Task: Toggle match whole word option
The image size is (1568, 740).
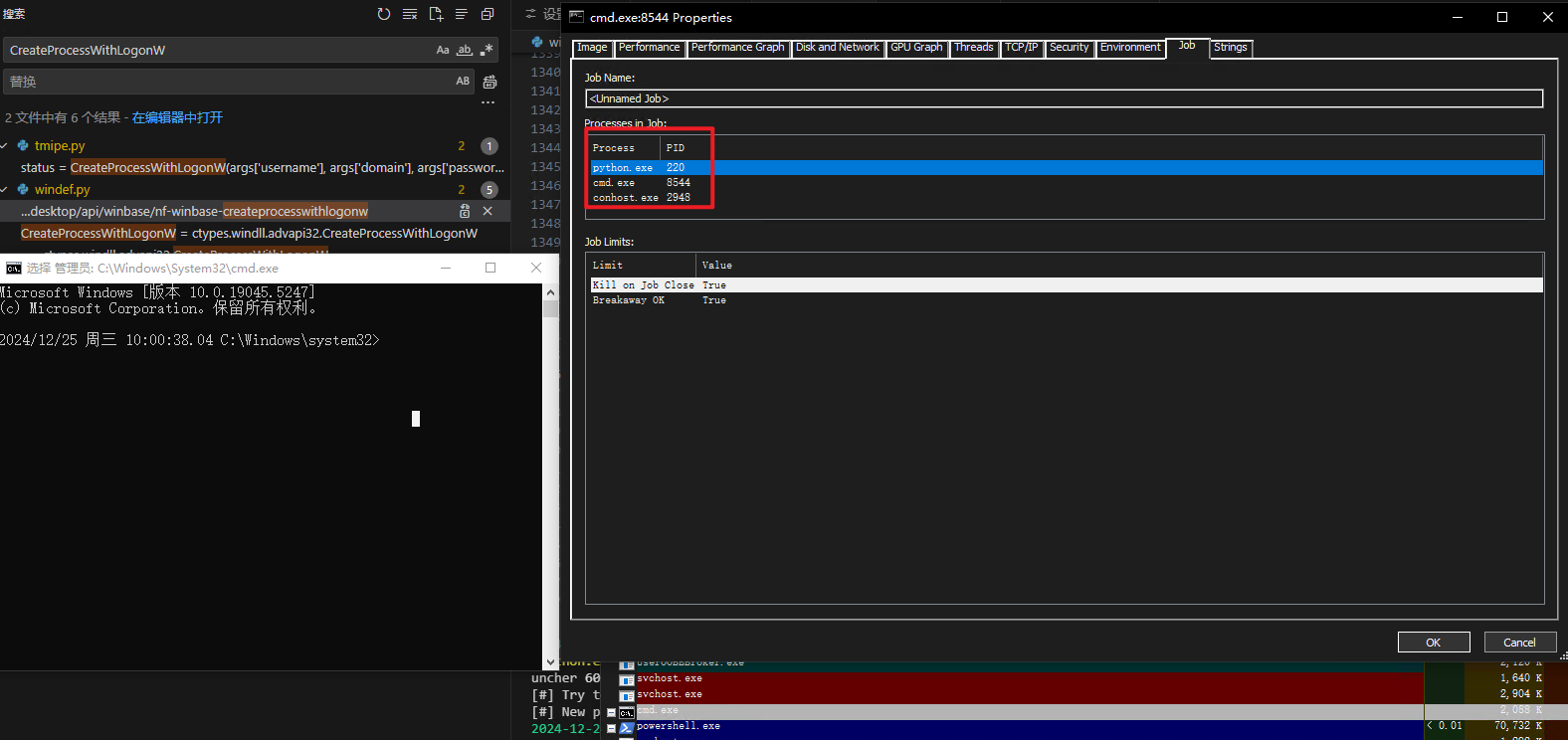Action: pos(465,50)
